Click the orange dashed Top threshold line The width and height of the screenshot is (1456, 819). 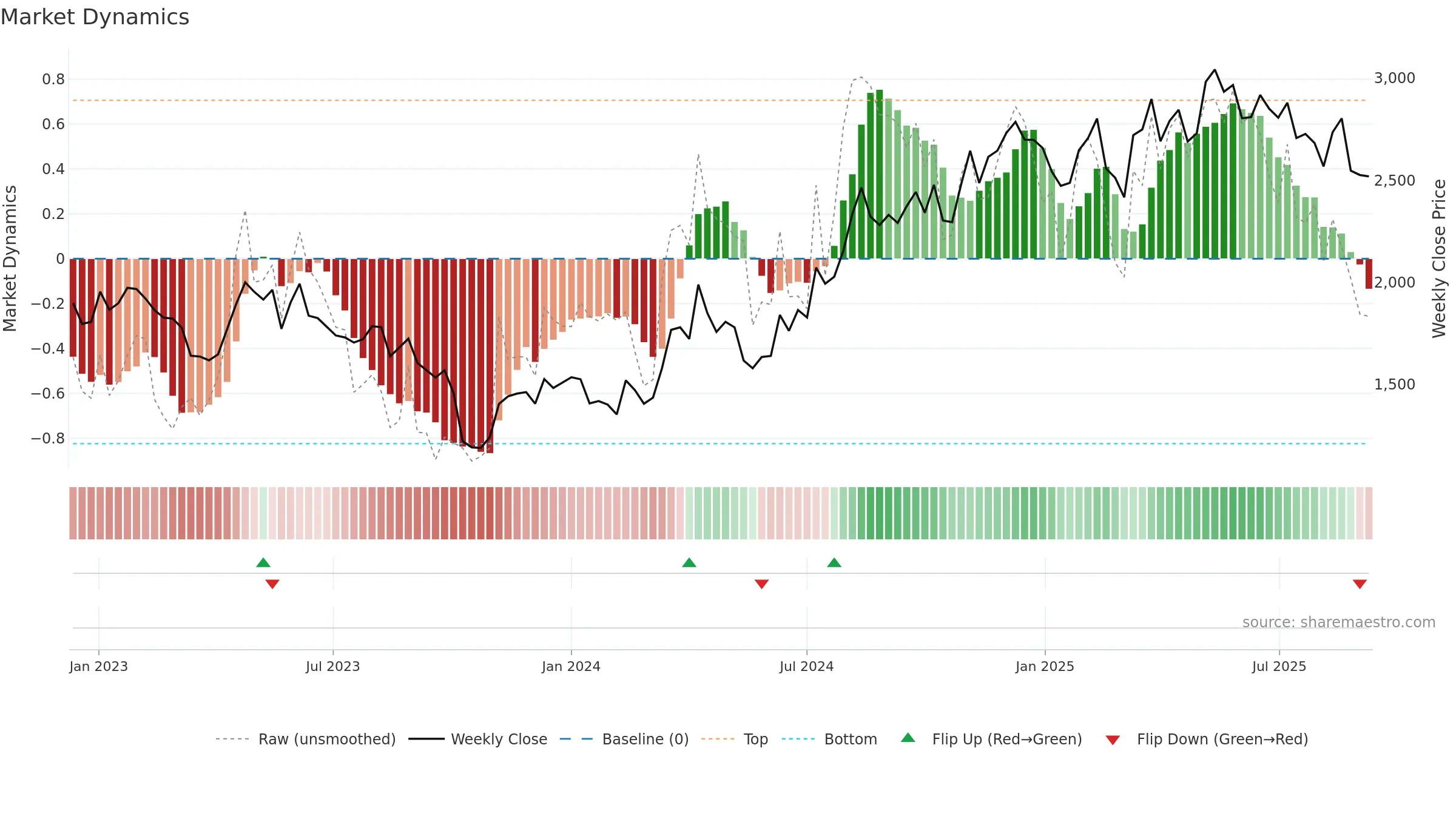(719, 100)
